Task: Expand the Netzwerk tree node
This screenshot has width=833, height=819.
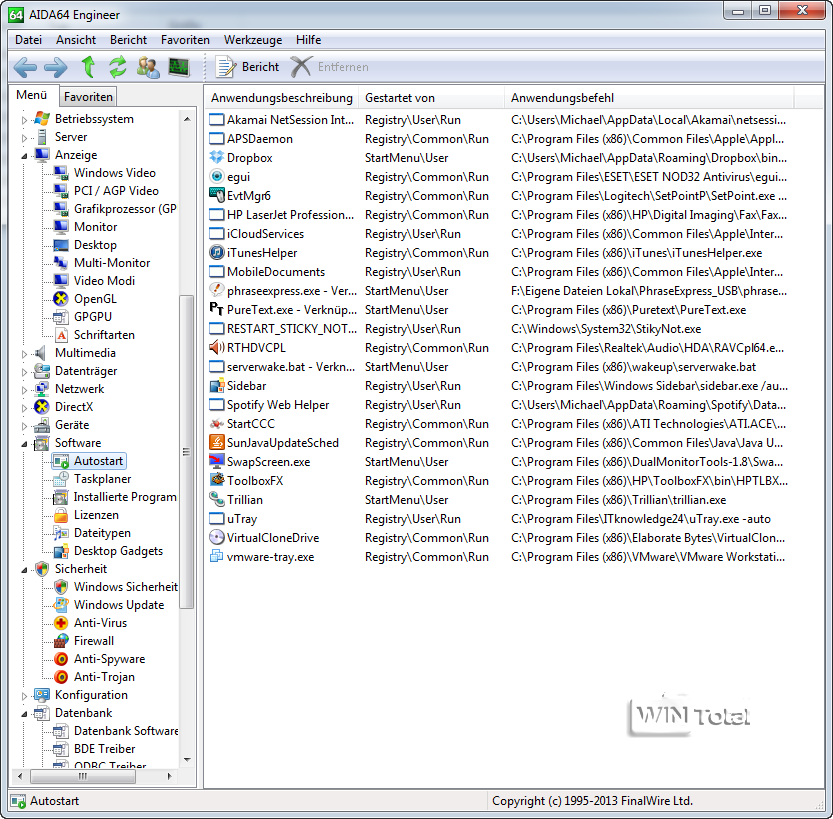Action: click(25, 389)
